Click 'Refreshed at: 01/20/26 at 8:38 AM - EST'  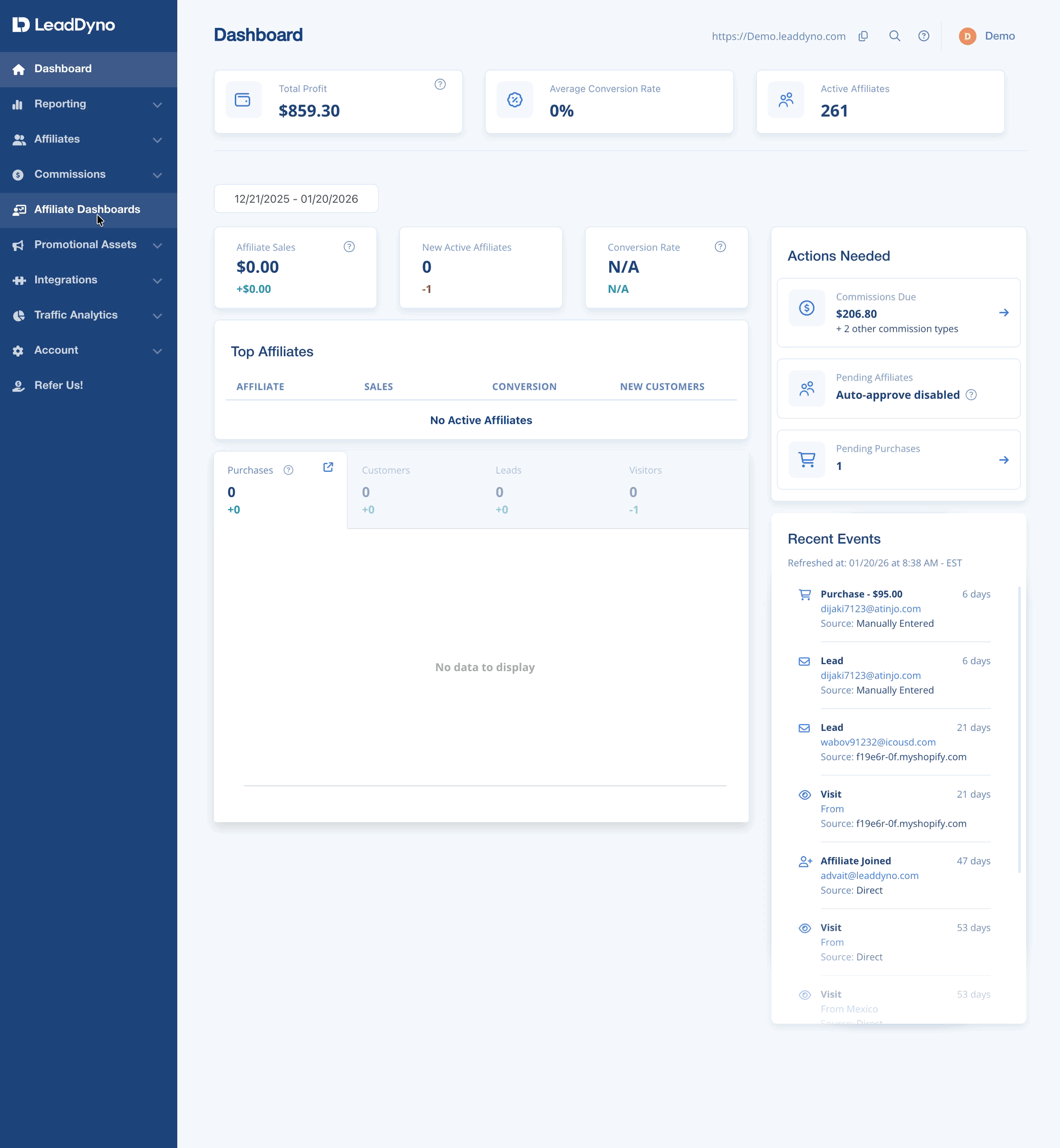[874, 563]
